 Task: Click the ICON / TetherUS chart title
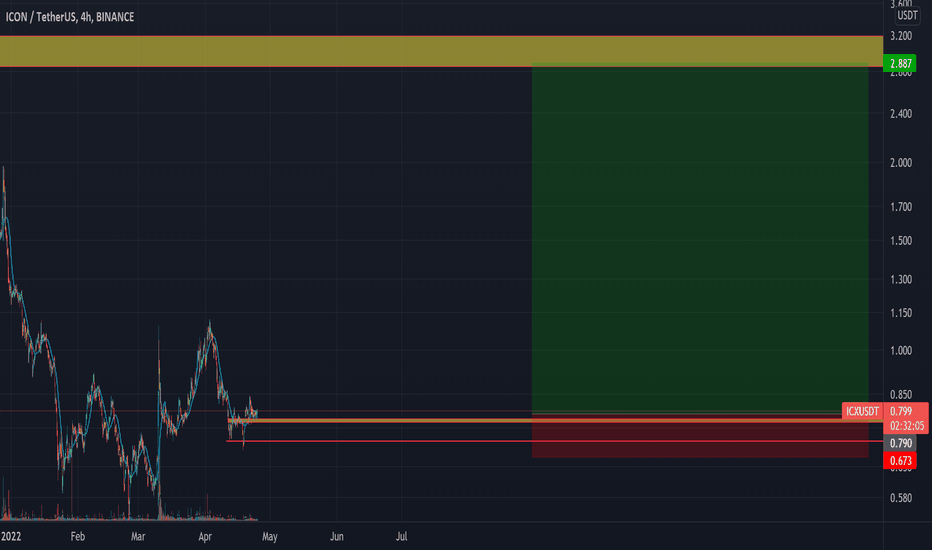(70, 17)
